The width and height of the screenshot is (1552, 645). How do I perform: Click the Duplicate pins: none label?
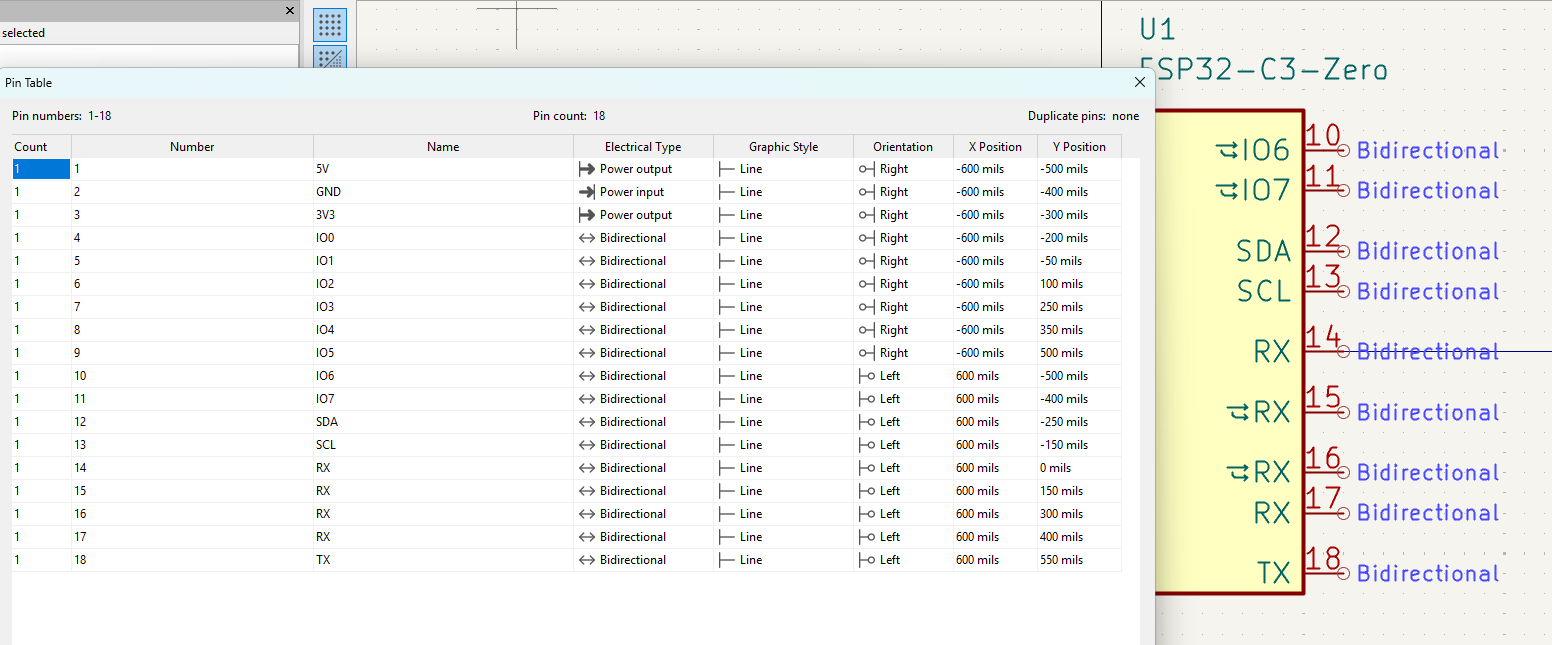tap(1083, 116)
